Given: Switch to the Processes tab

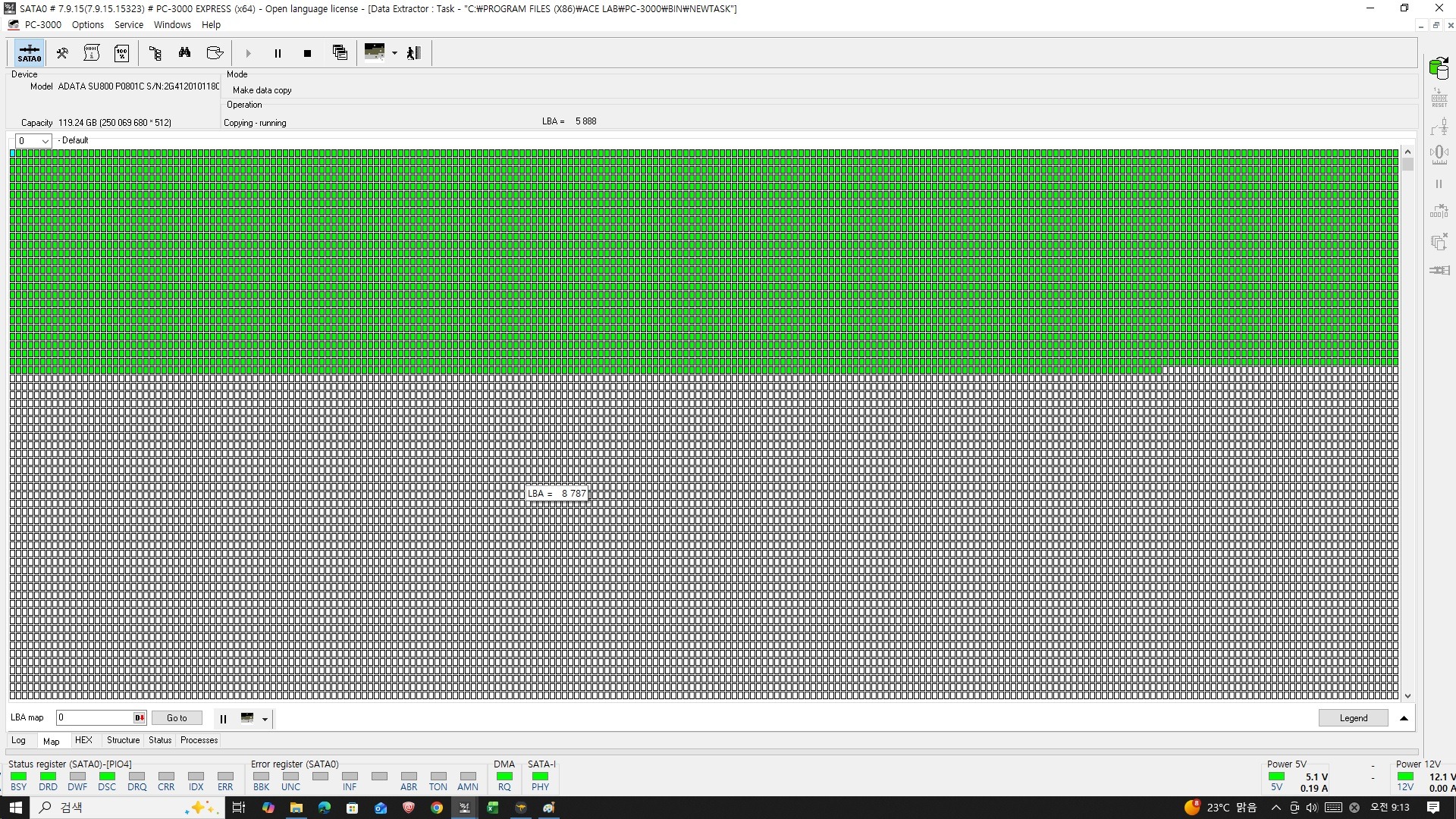Looking at the screenshot, I should (199, 740).
